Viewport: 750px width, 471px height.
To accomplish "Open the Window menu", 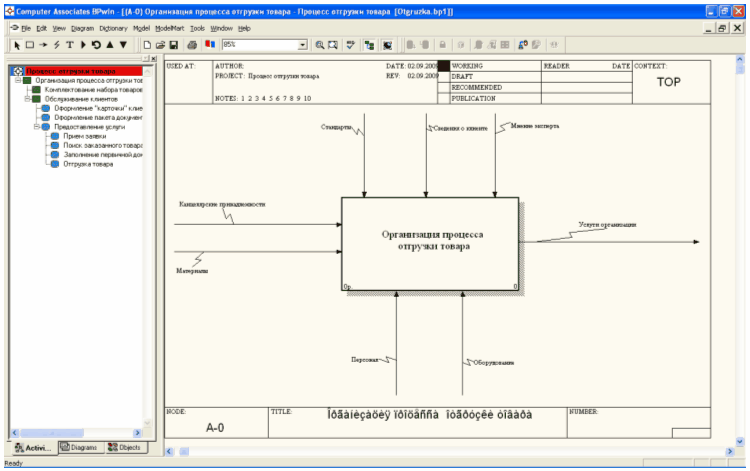I will click(x=221, y=29).
